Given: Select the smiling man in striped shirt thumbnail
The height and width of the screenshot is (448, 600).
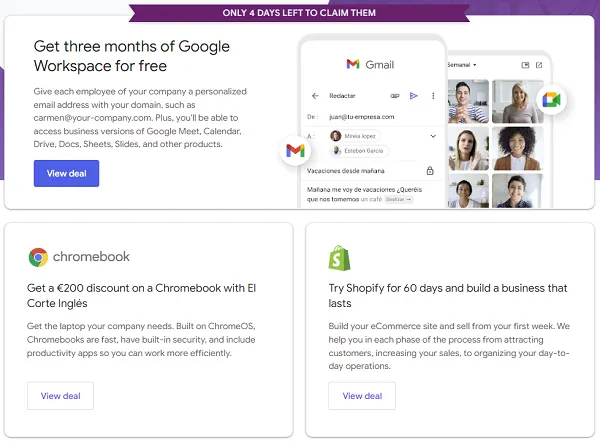Looking at the screenshot, I should (468, 101).
